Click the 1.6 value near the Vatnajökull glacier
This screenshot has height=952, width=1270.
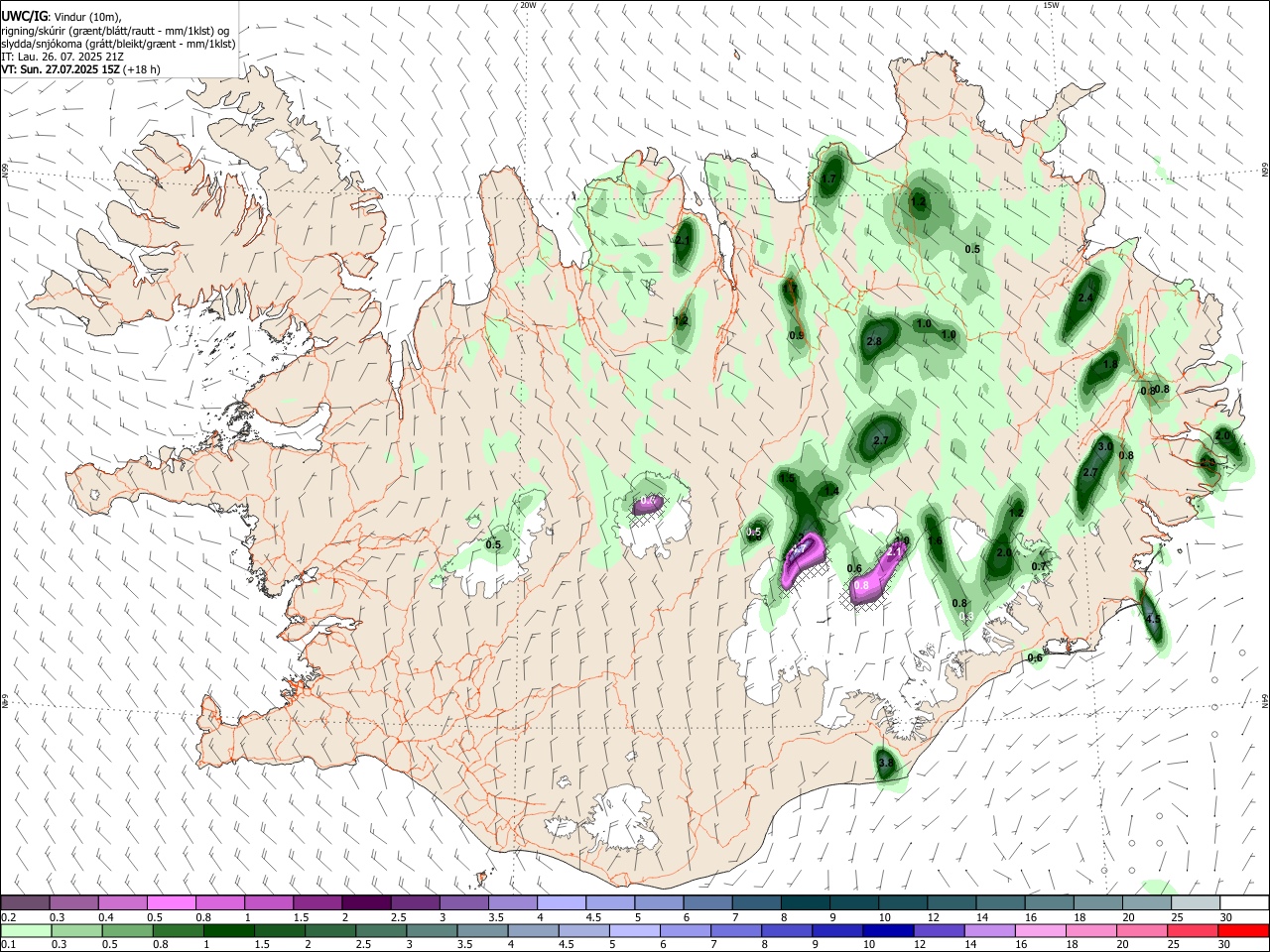coord(935,541)
